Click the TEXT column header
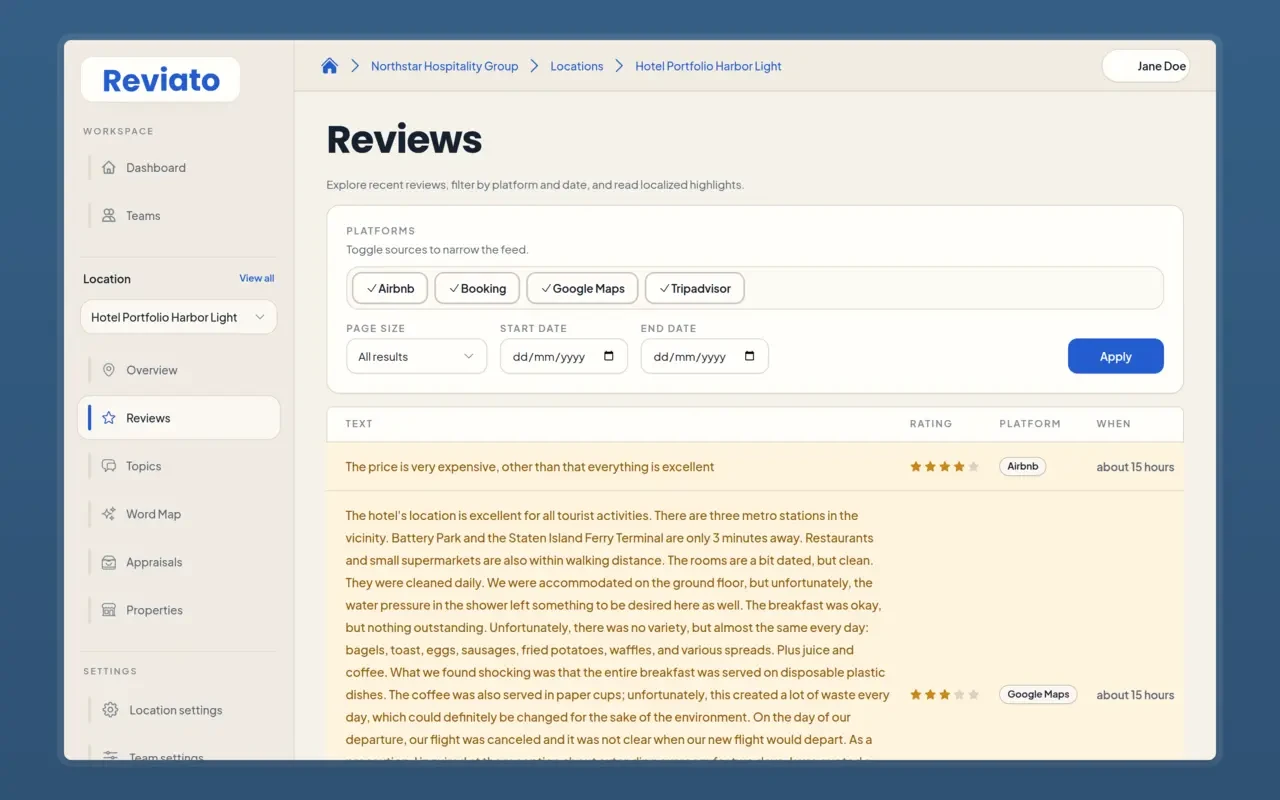 click(x=359, y=424)
